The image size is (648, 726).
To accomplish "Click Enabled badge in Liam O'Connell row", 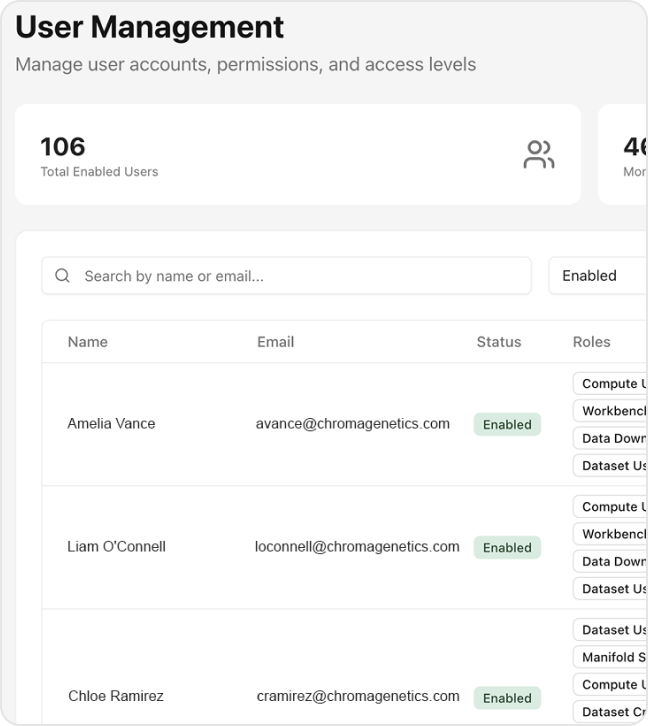I will point(507,547).
